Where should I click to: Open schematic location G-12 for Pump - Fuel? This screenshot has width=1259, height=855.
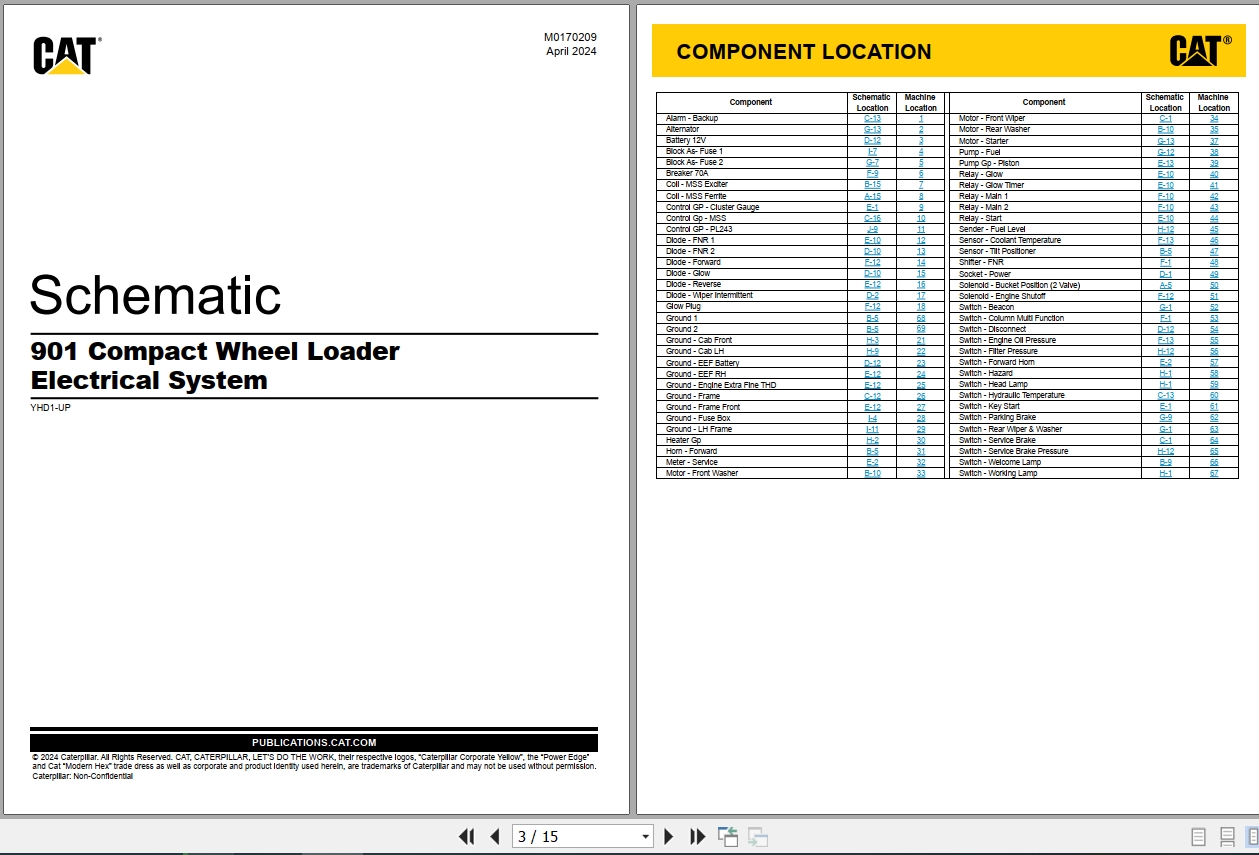click(x=1165, y=152)
